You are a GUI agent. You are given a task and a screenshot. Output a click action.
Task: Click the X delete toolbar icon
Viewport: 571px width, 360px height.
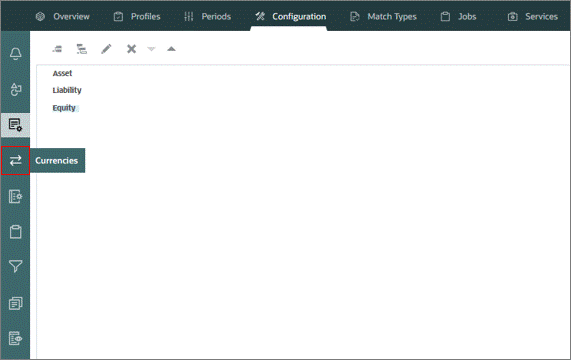(x=131, y=49)
